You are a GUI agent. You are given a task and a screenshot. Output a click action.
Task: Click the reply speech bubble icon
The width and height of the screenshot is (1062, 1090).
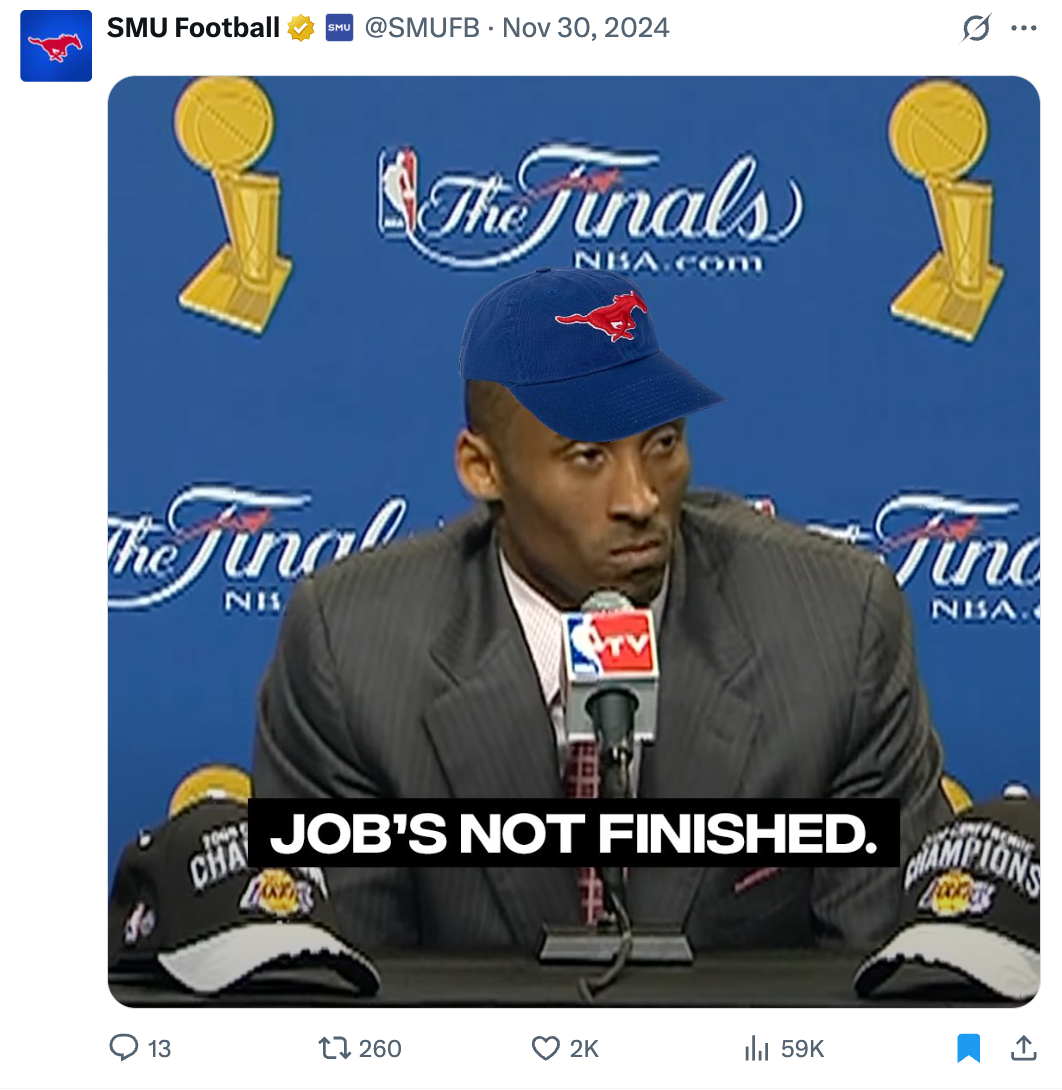123,1047
